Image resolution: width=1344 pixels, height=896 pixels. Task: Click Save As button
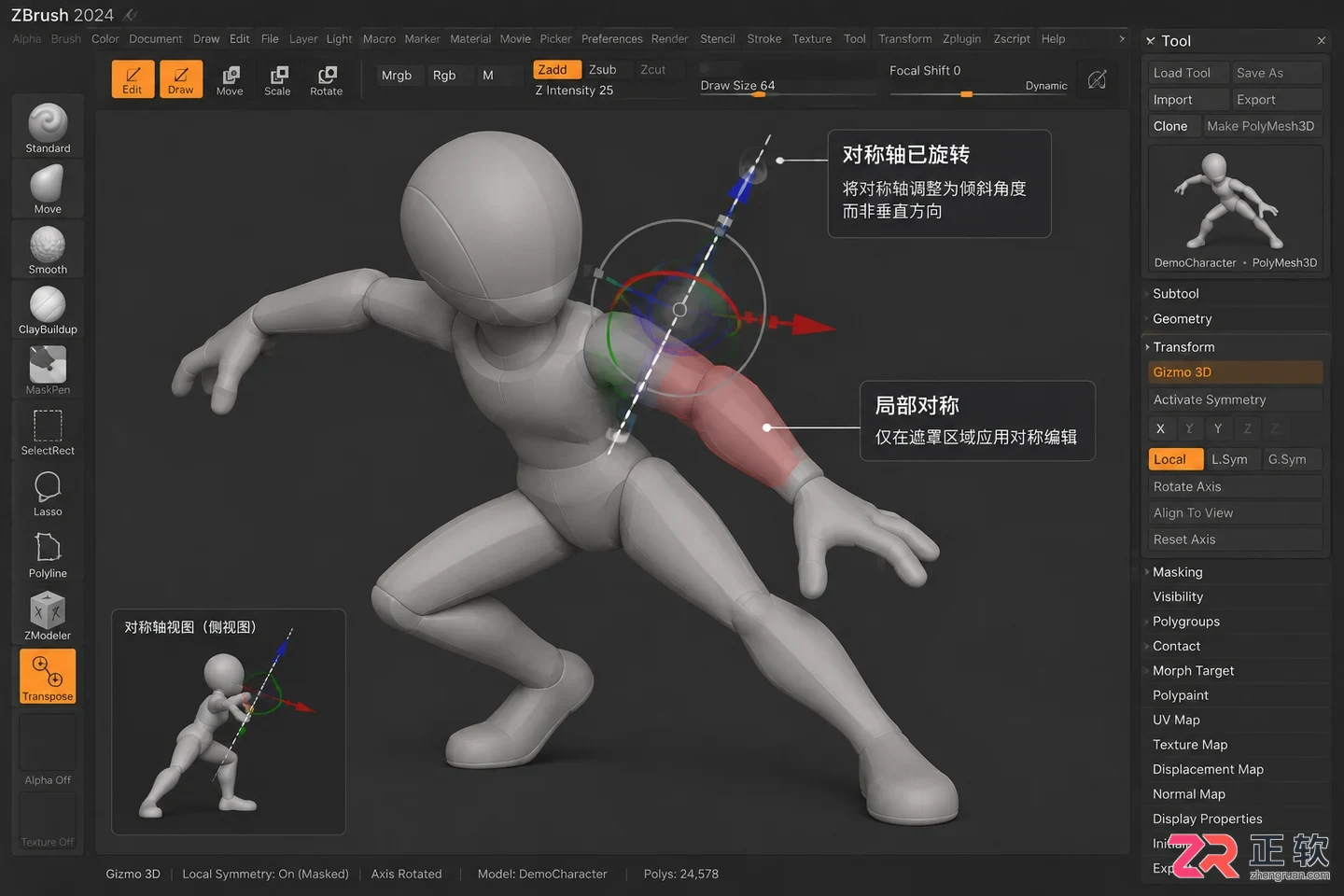pos(1277,73)
